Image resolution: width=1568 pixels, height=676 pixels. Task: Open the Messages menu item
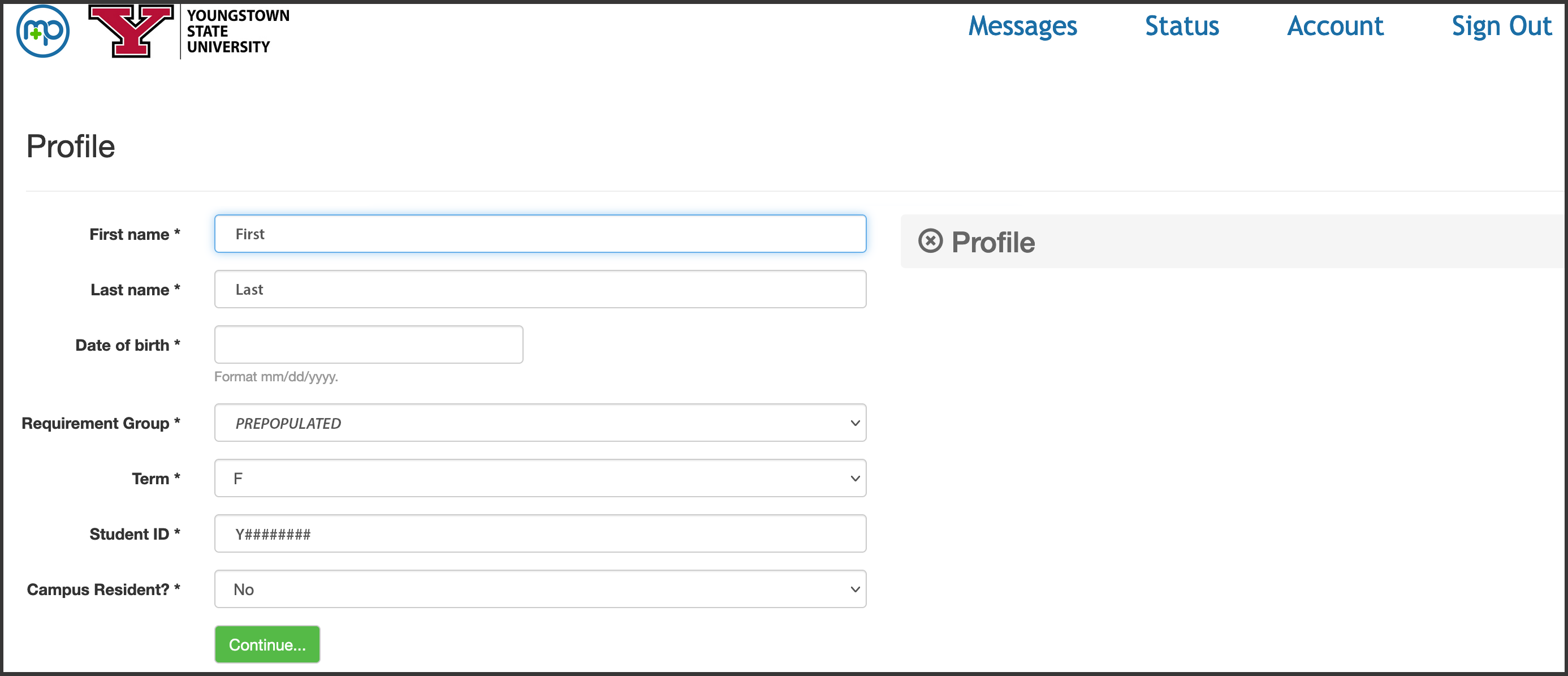click(x=1022, y=26)
